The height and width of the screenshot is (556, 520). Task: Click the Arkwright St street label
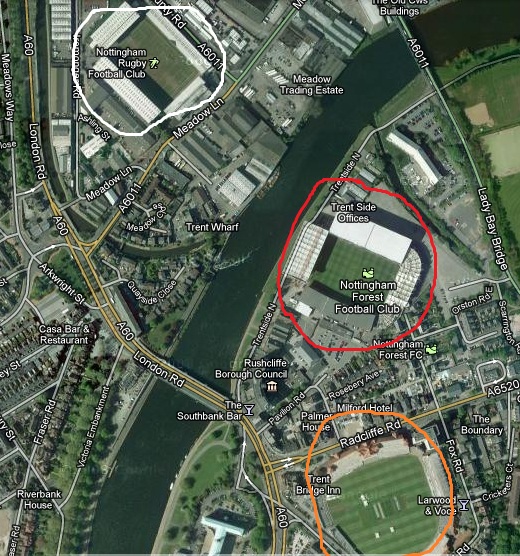[x=62, y=284]
